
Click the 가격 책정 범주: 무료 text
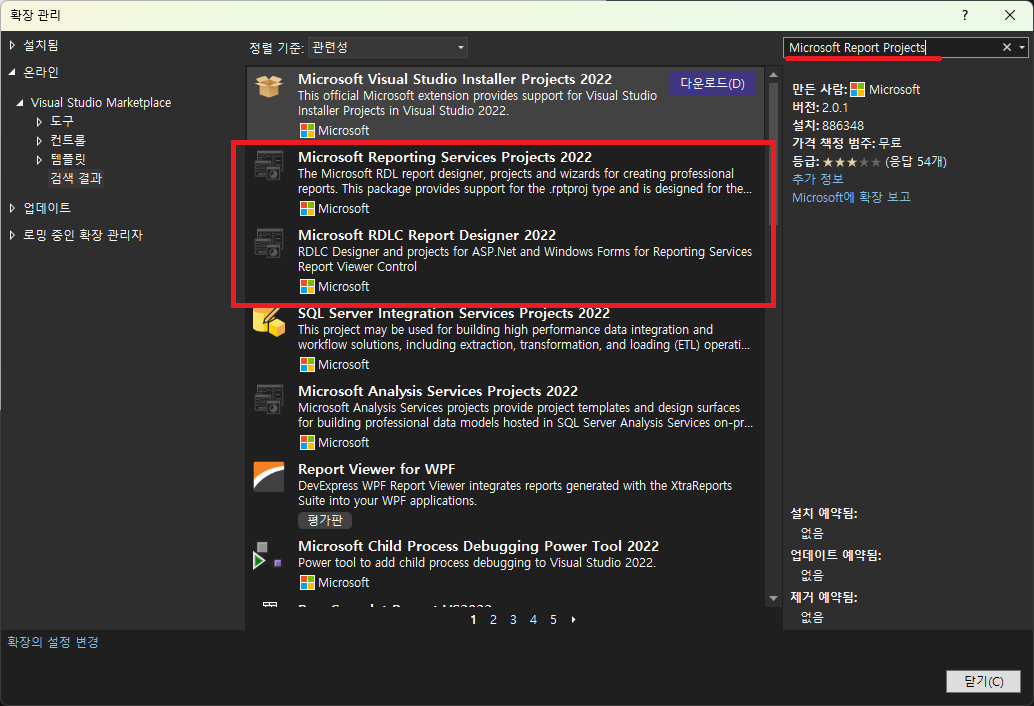tap(846, 143)
